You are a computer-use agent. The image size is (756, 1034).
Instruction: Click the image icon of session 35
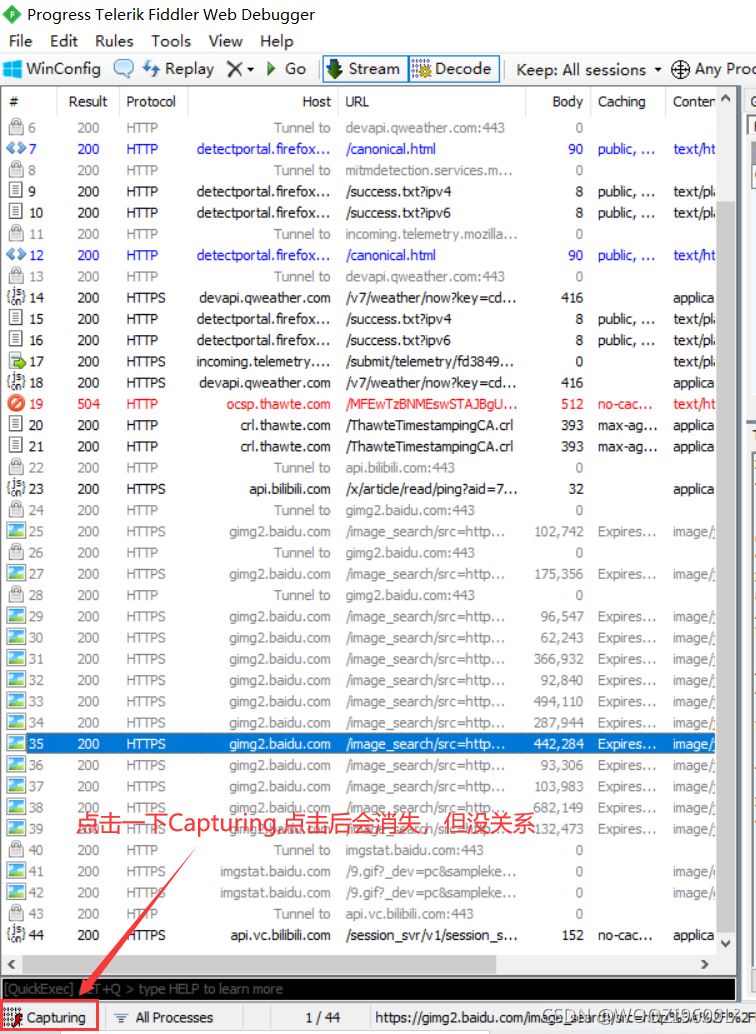click(x=16, y=743)
